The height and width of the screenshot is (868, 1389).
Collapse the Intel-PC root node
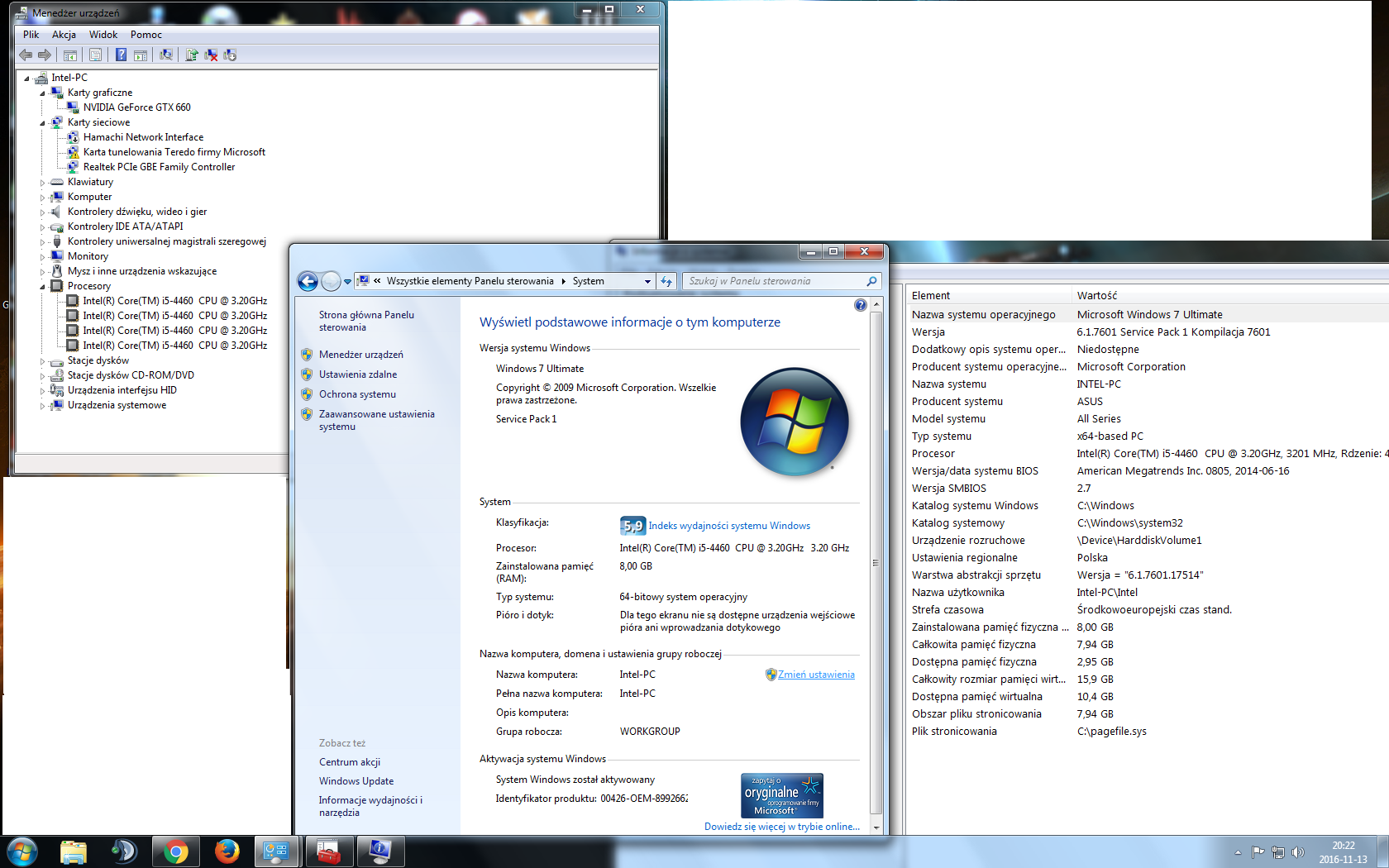(x=26, y=79)
